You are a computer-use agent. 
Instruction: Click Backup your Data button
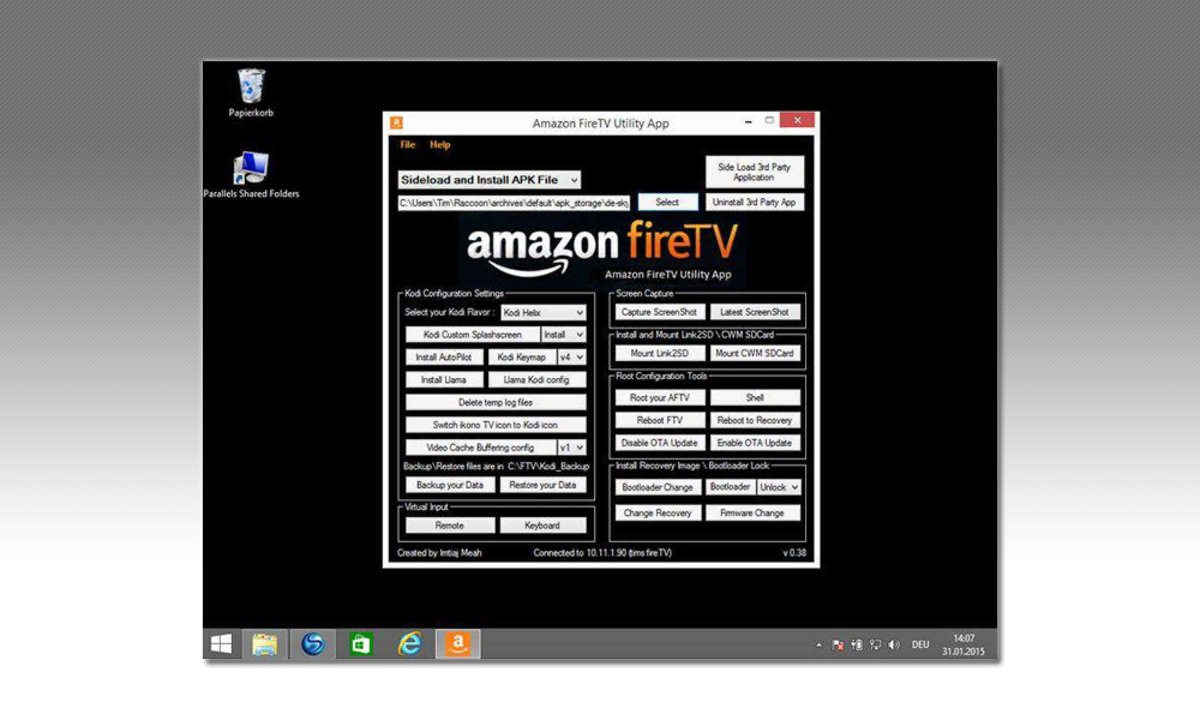[450, 485]
